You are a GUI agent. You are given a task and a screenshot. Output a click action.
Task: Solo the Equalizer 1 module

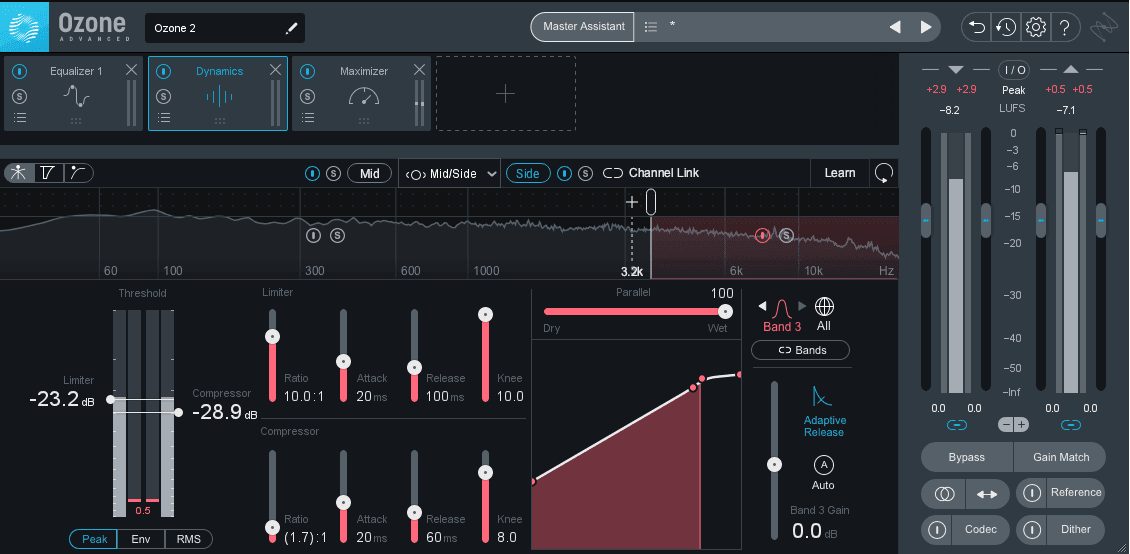(20, 96)
